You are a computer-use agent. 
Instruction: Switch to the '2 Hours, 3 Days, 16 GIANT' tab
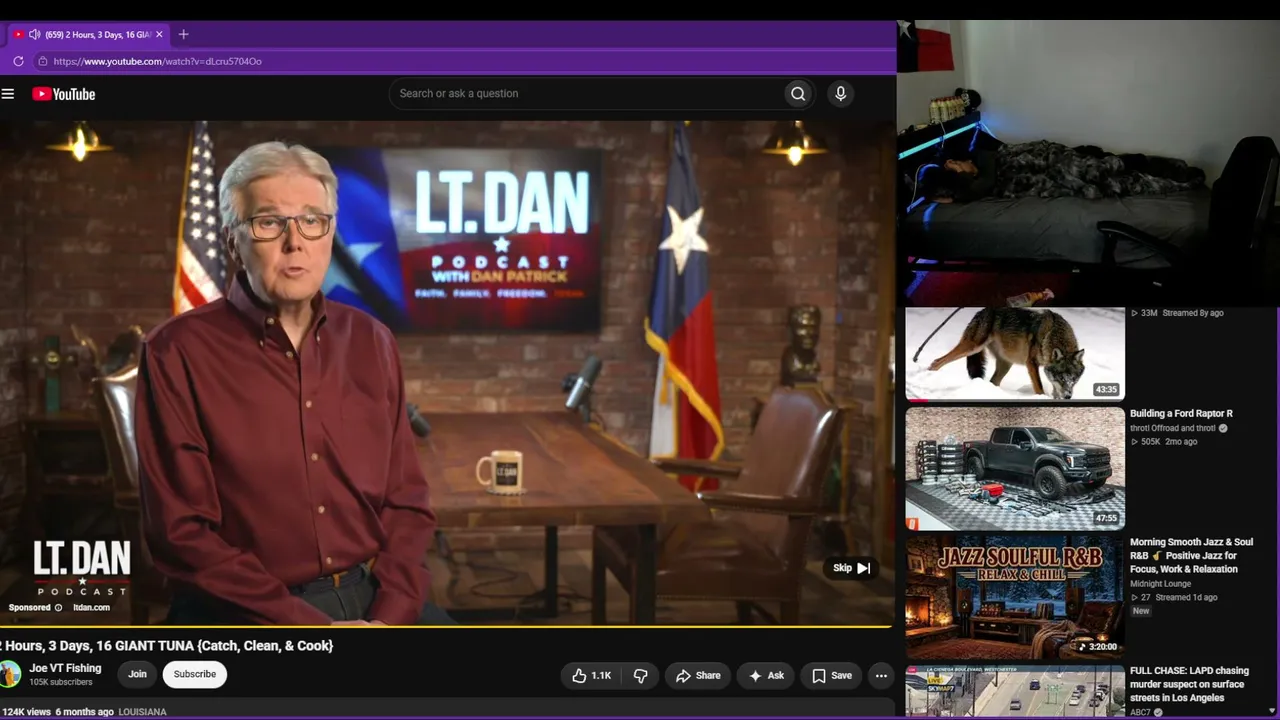(x=89, y=34)
